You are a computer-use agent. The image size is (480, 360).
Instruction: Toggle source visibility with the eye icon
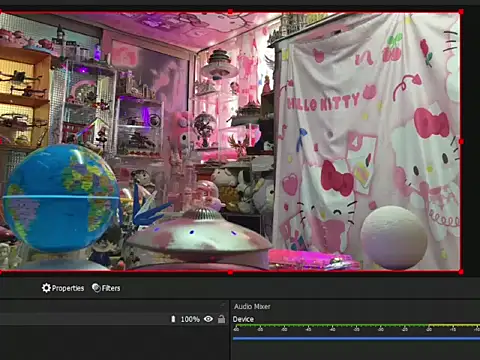(x=208, y=319)
